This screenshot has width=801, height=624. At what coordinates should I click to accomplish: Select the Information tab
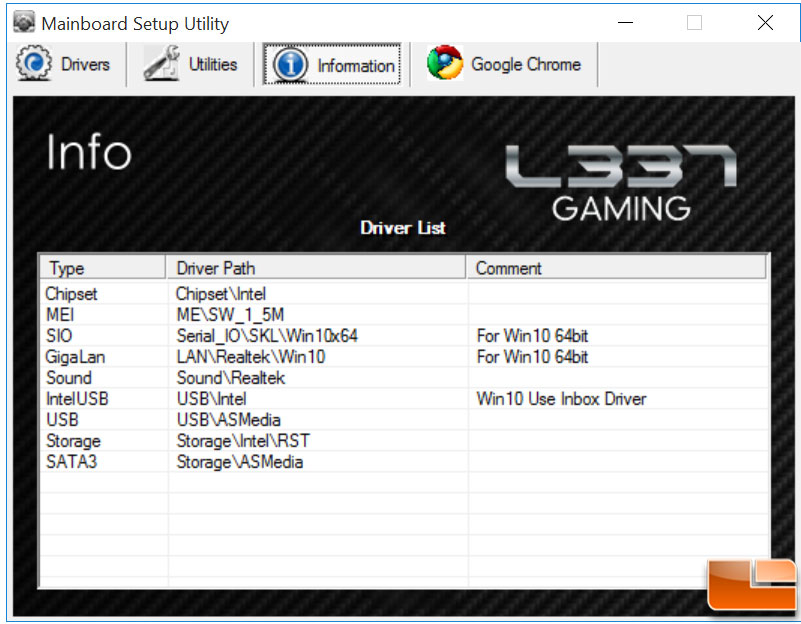pyautogui.click(x=332, y=64)
